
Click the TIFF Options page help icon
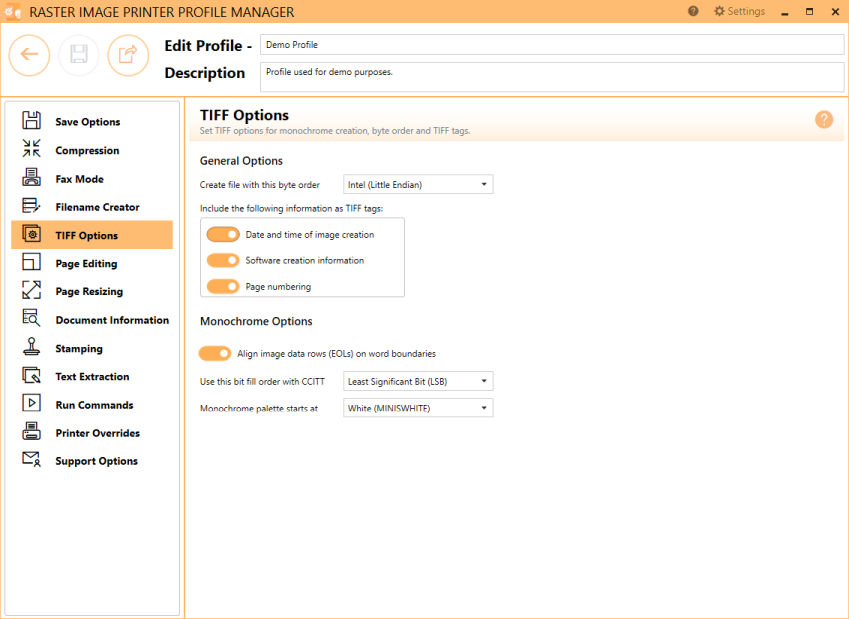[x=824, y=119]
